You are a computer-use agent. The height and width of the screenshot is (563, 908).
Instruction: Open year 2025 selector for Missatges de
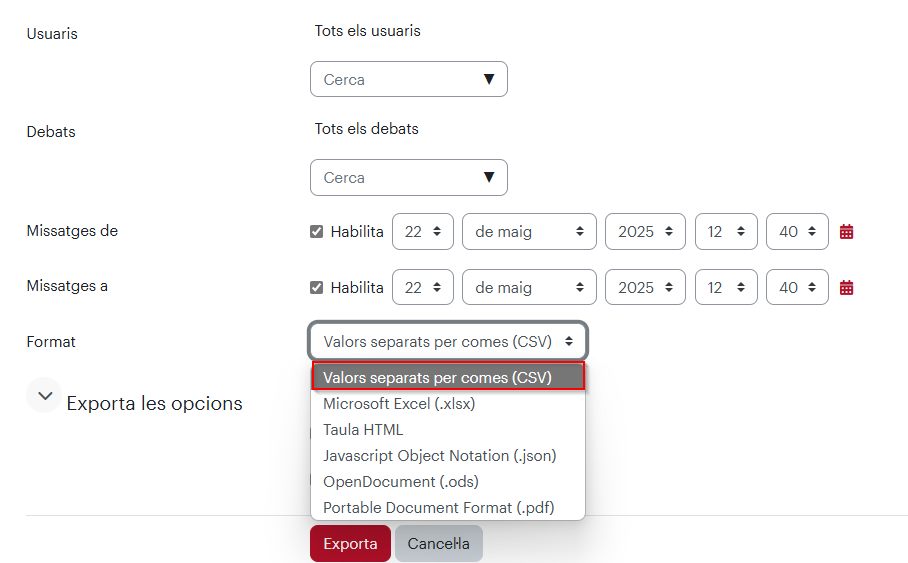point(645,232)
